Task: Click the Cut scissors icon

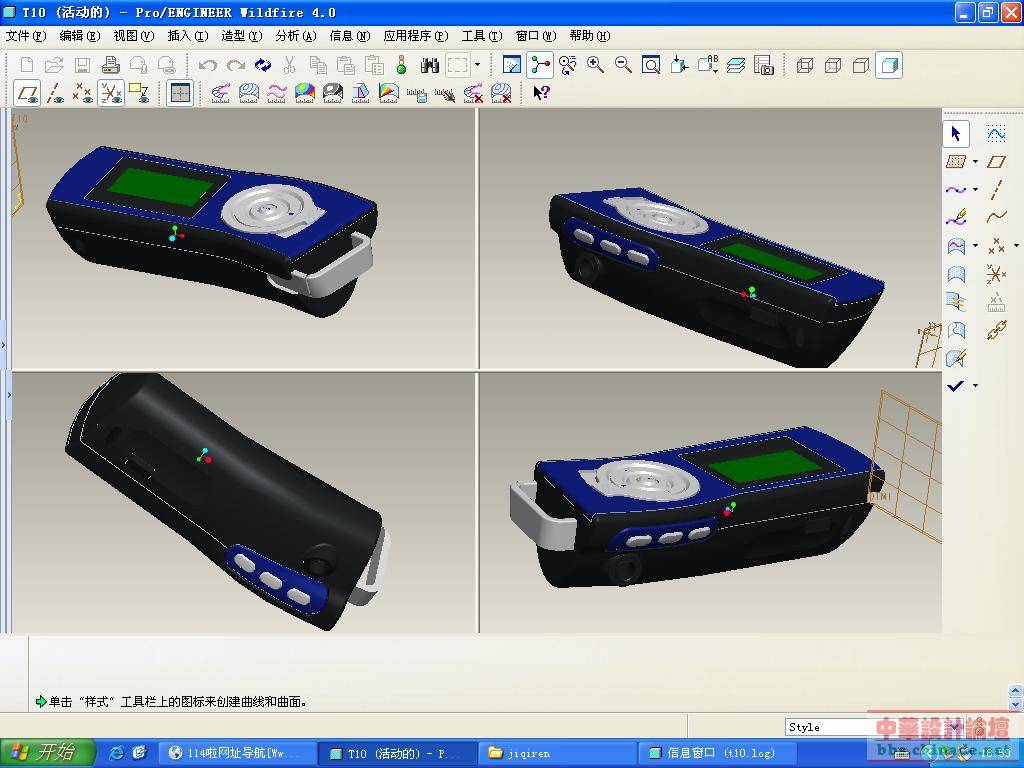Action: tap(290, 65)
